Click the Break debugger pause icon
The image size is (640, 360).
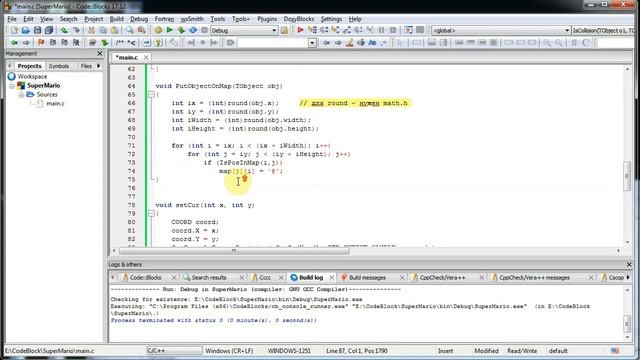[x=382, y=30]
